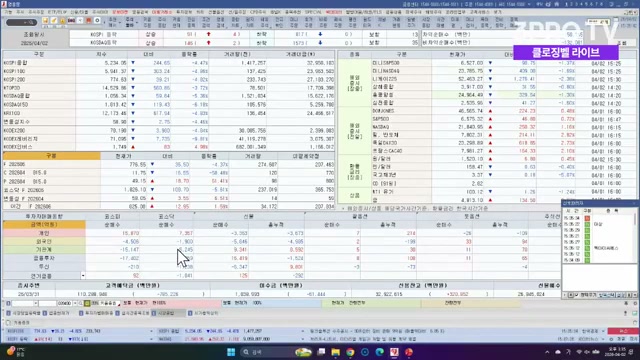The image size is (640, 360).
Task: Click the magnifier icon beside the stock code field
Action: point(80,303)
